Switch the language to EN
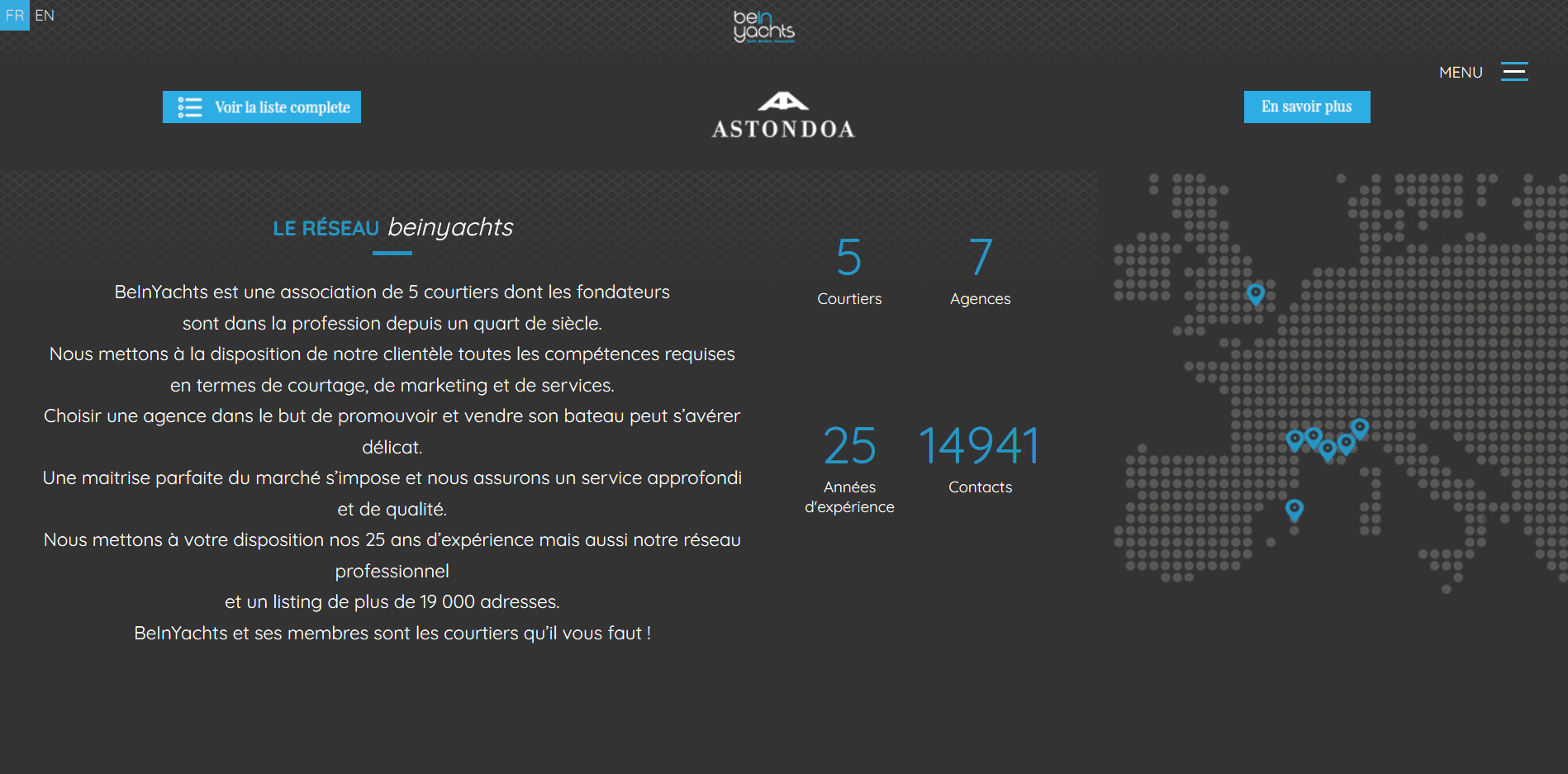Viewport: 1568px width, 774px height. (x=45, y=15)
